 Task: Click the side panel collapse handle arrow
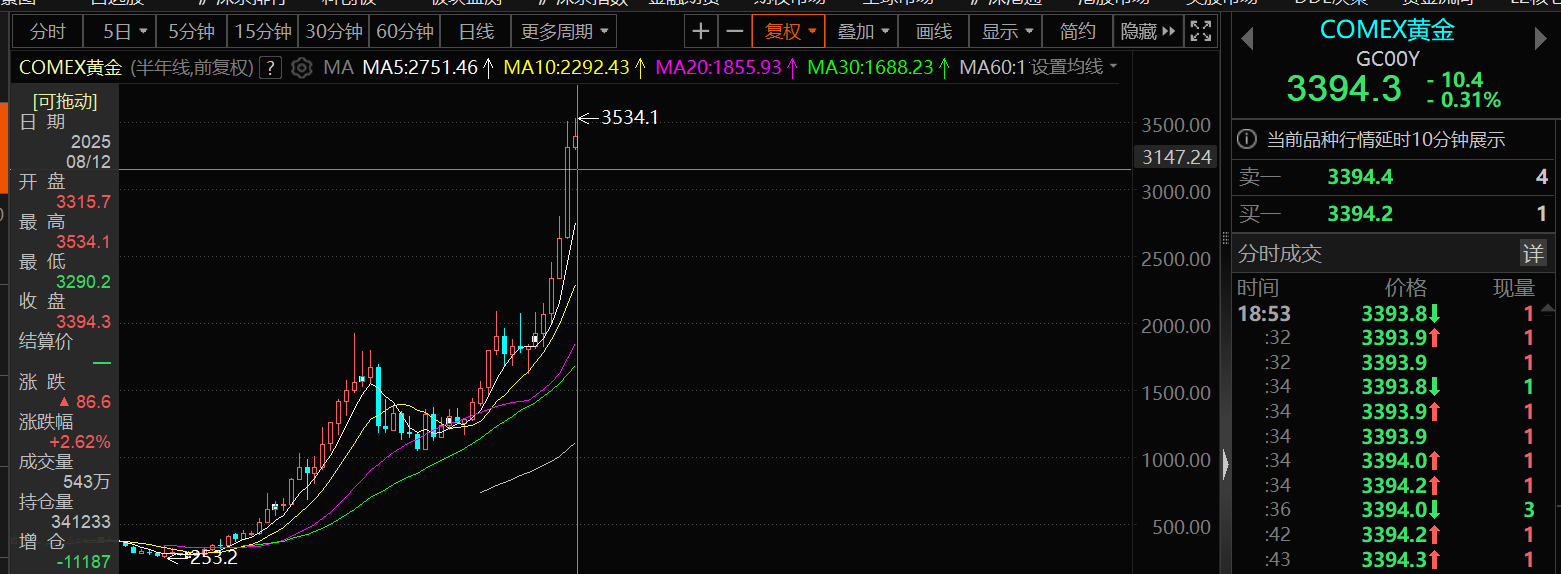[1225, 462]
